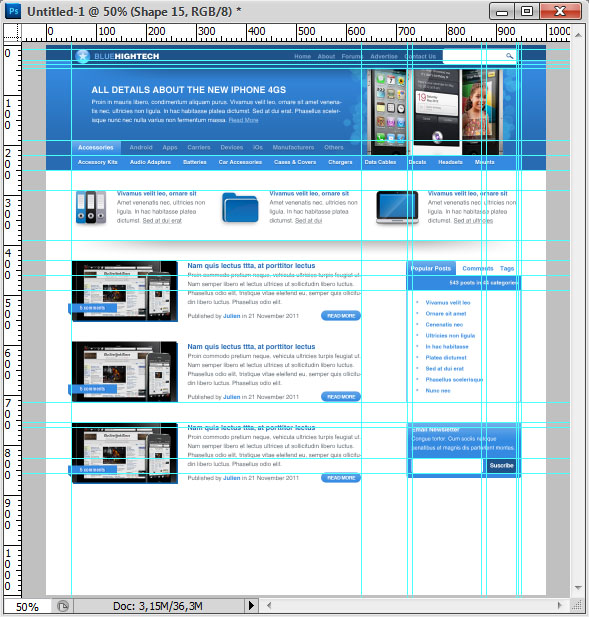Select the Android category tab

tap(141, 148)
